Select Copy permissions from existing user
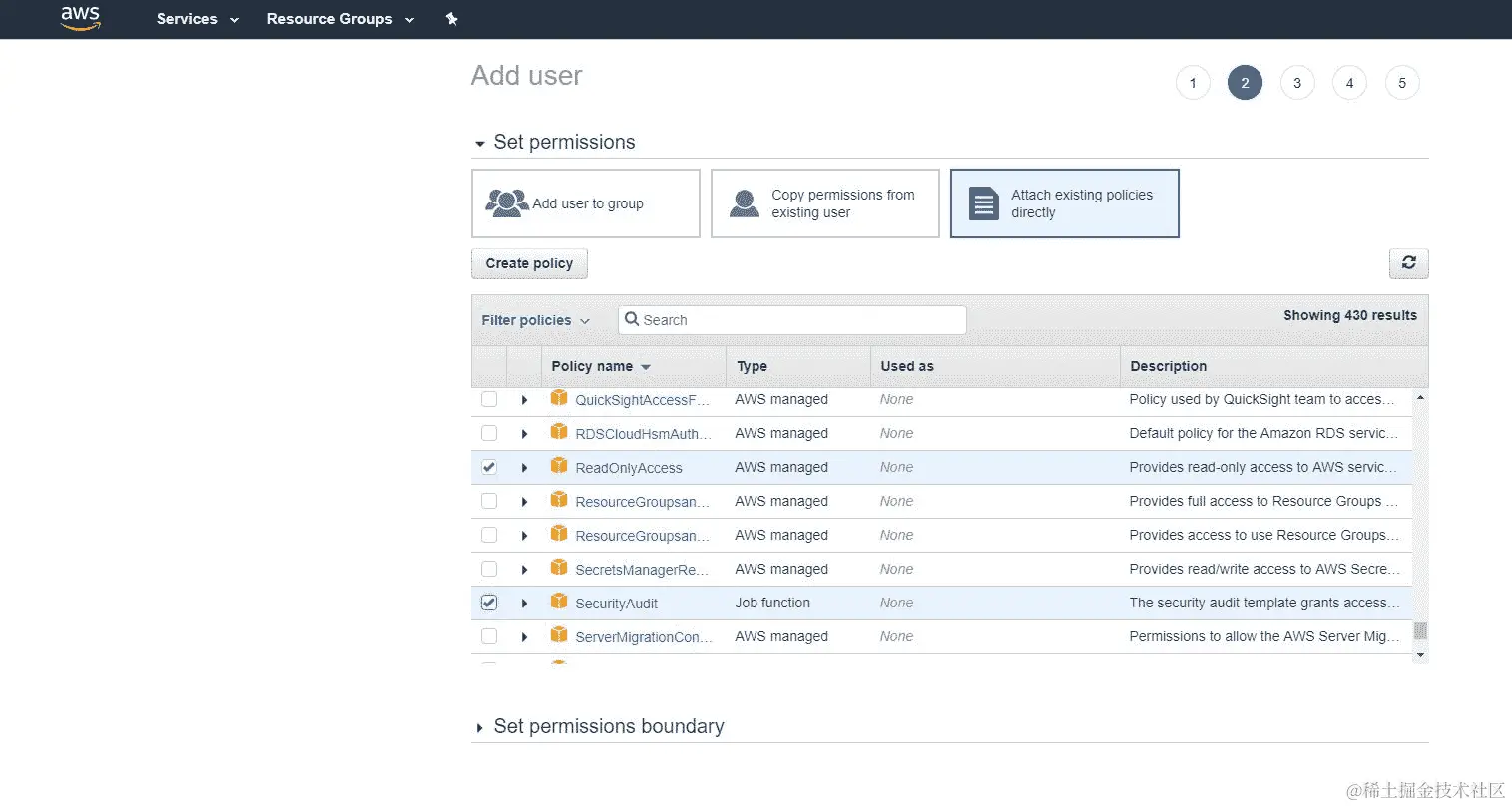The image size is (1512, 807). 825,203
